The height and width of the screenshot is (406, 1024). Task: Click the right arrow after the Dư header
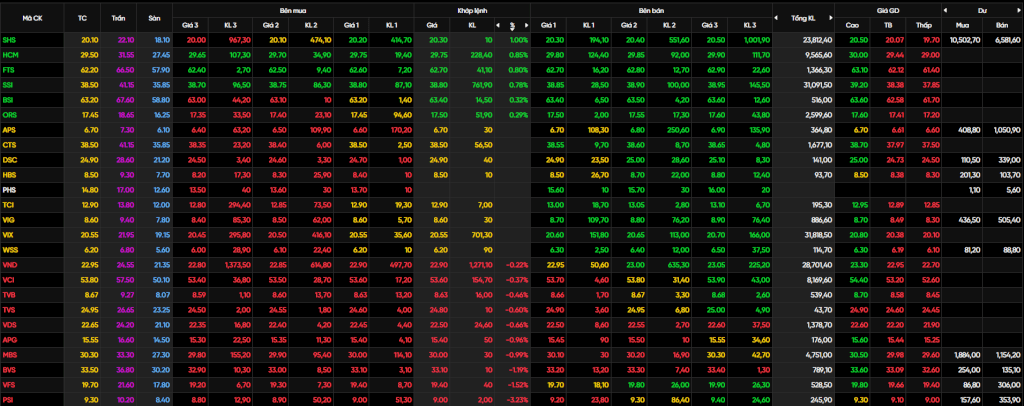(x=1019, y=10)
